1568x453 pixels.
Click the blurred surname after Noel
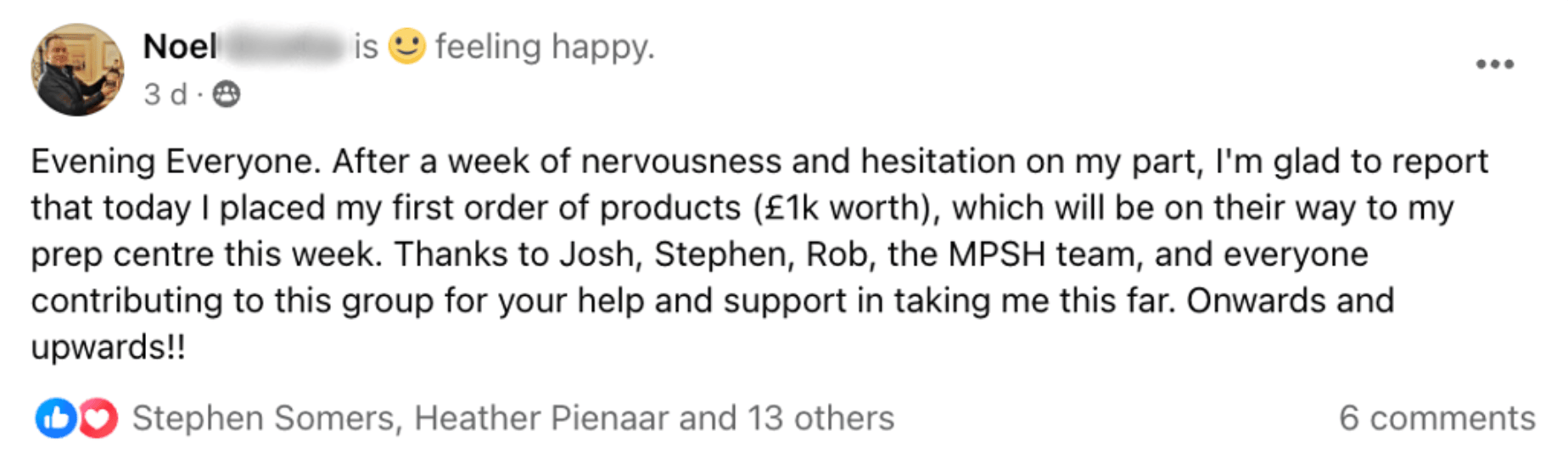[x=284, y=47]
